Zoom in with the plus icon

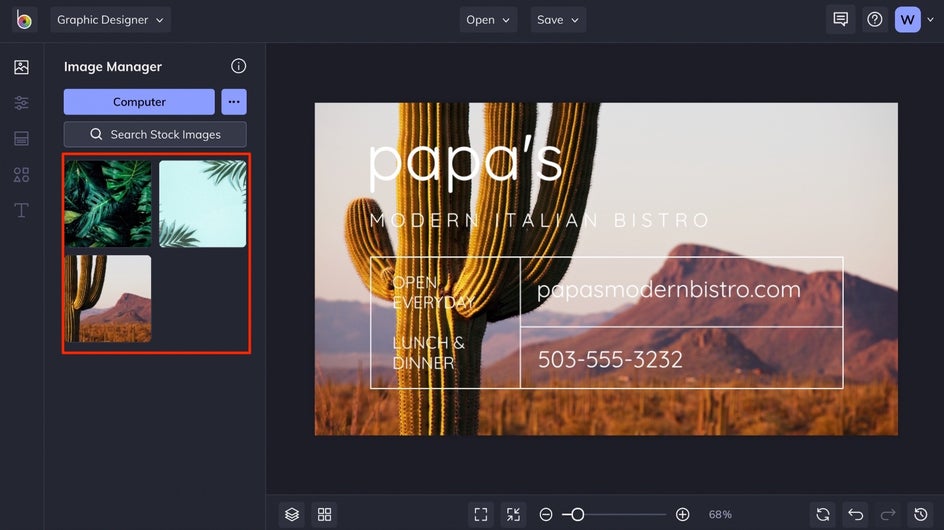tap(682, 514)
